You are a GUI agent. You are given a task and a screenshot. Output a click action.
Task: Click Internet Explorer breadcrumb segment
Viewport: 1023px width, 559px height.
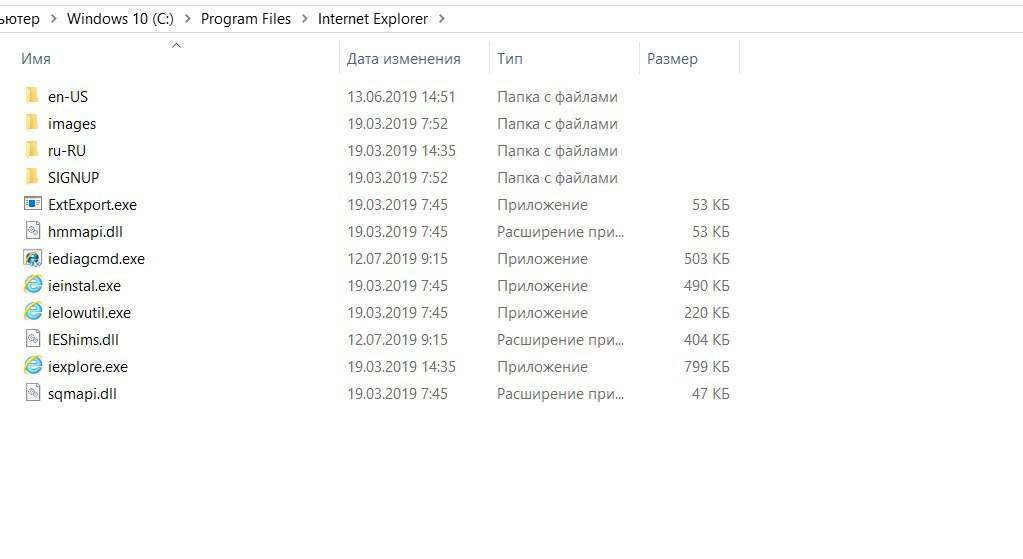373,19
